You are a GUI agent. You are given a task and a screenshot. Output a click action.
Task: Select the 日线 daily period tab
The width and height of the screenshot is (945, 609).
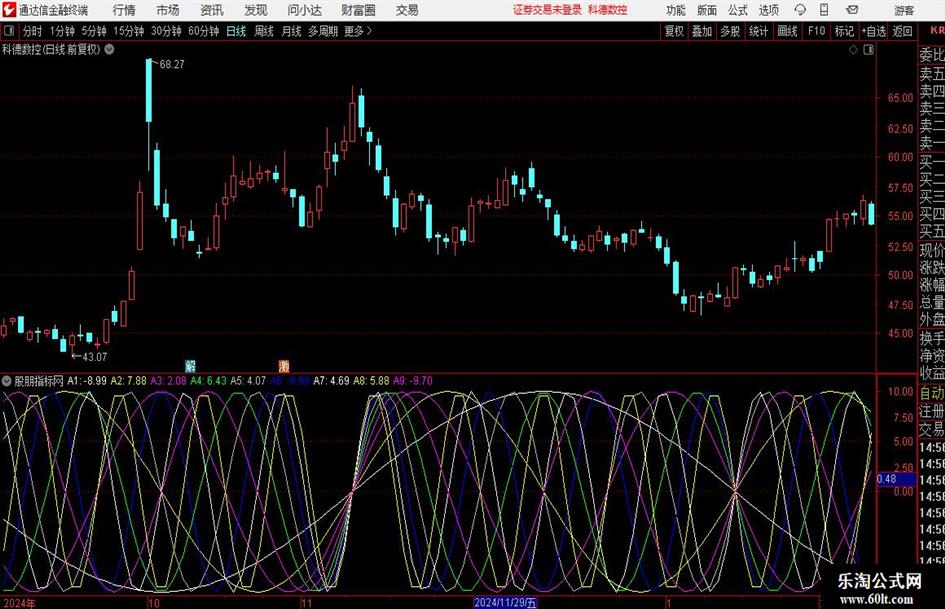click(236, 31)
